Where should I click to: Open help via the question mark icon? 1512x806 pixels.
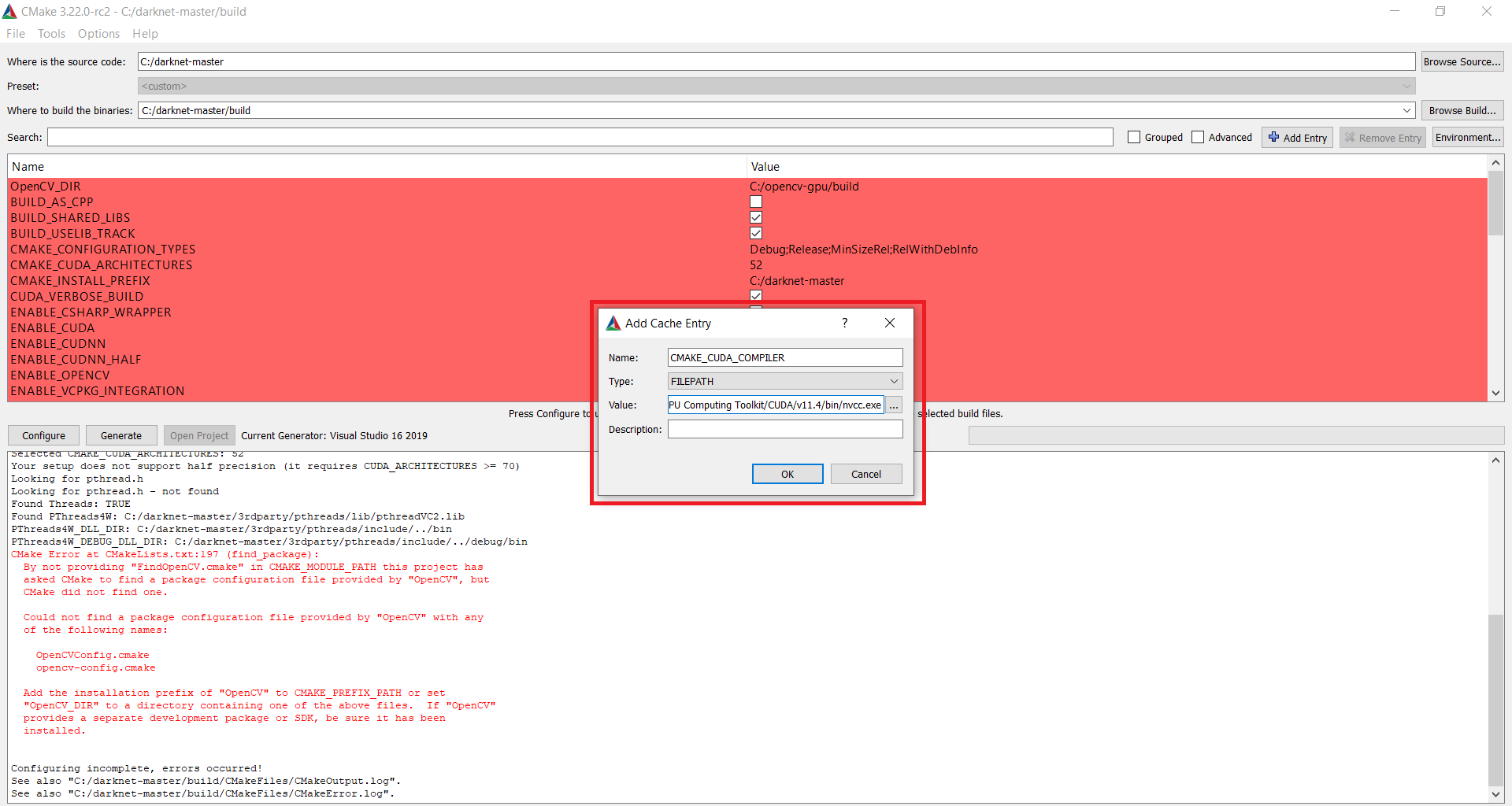tap(844, 323)
